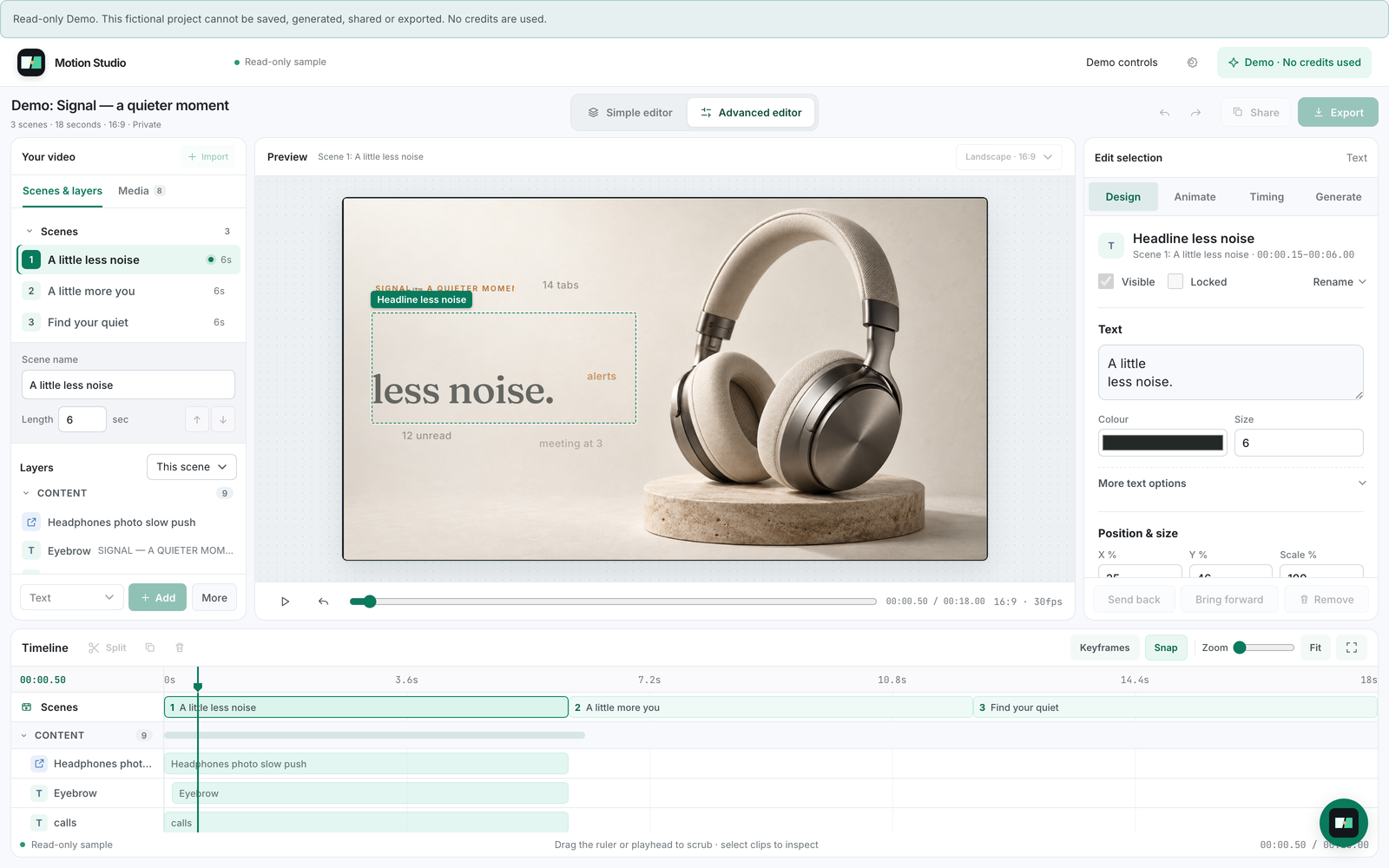
Task: Click the timeline Zoom slider
Action: pyautogui.click(x=1264, y=648)
